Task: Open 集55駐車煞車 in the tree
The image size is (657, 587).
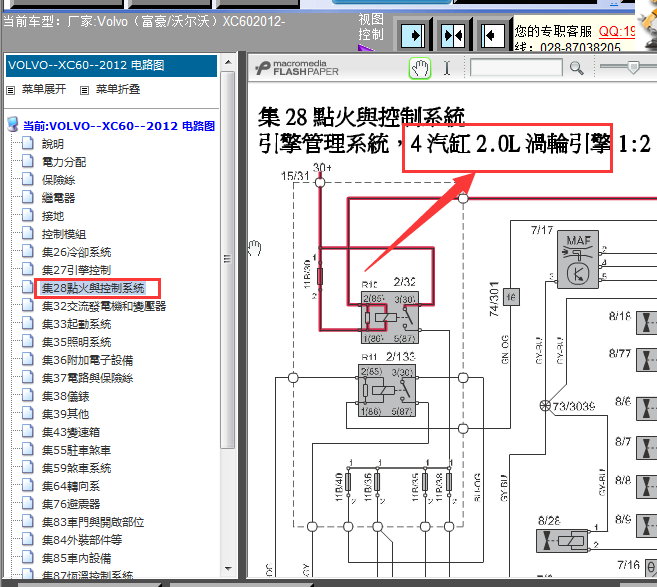Action: [76, 450]
